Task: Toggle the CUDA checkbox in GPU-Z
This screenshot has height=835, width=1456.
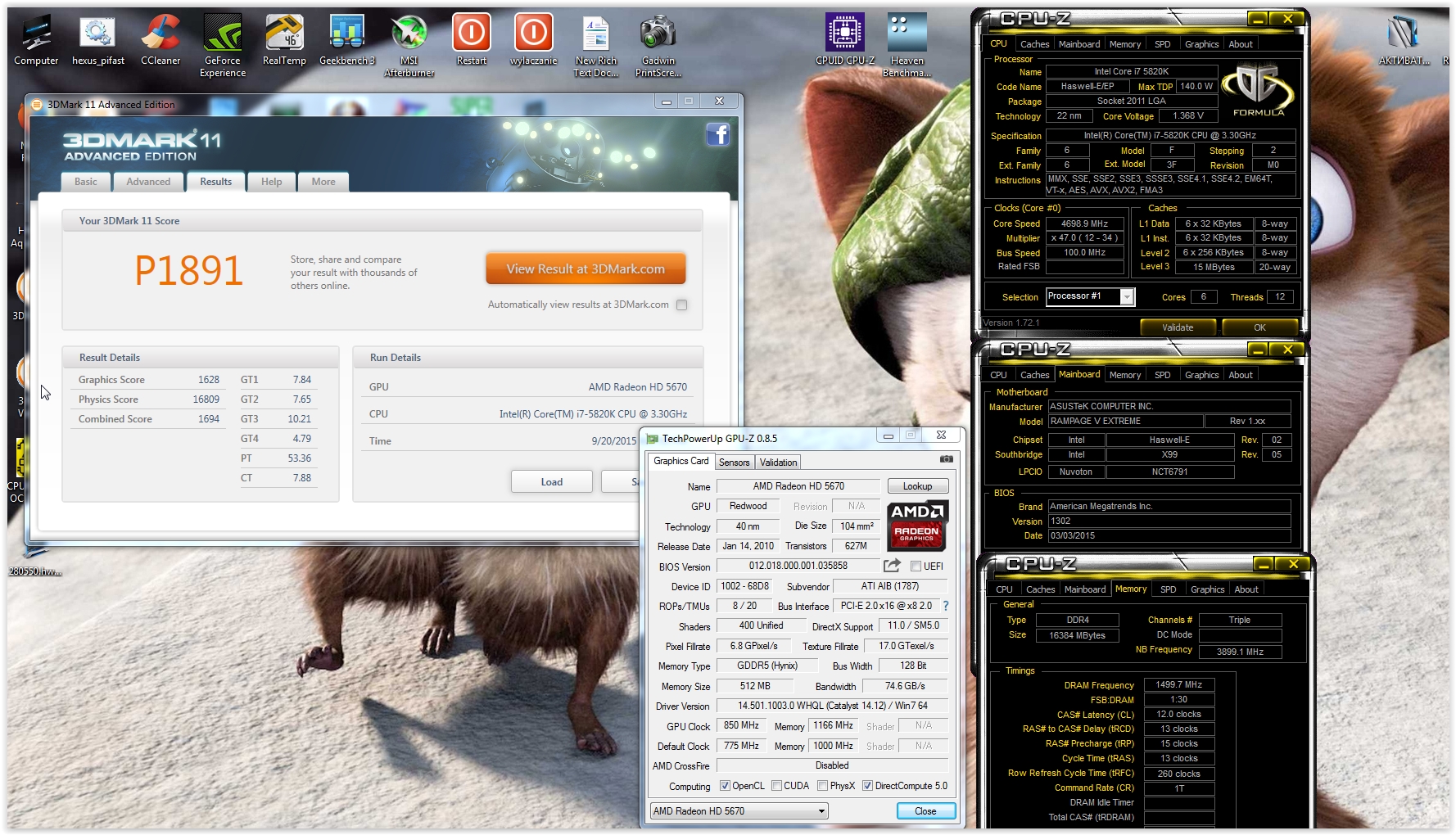Action: [776, 786]
